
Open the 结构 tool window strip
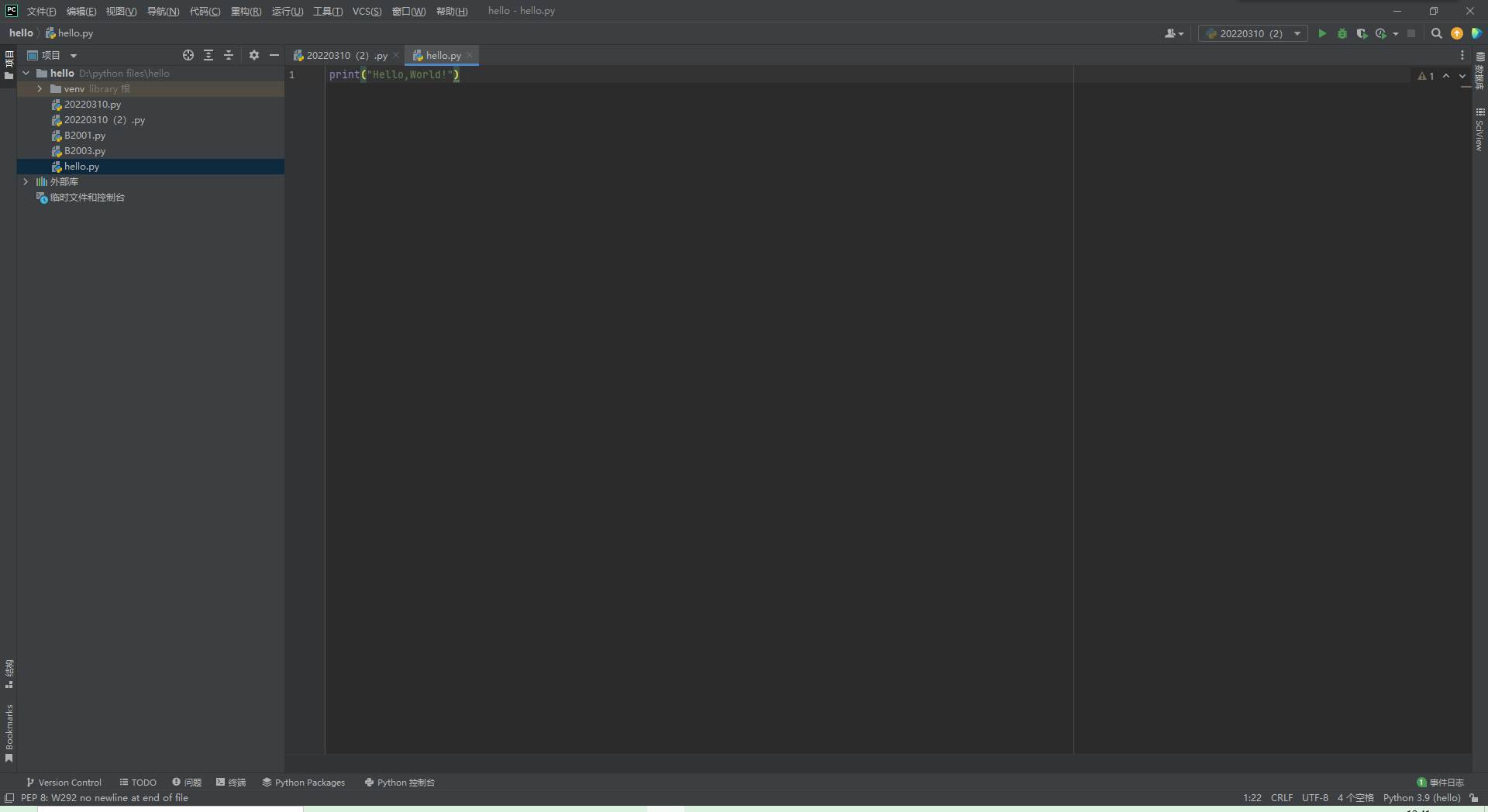[x=9, y=674]
